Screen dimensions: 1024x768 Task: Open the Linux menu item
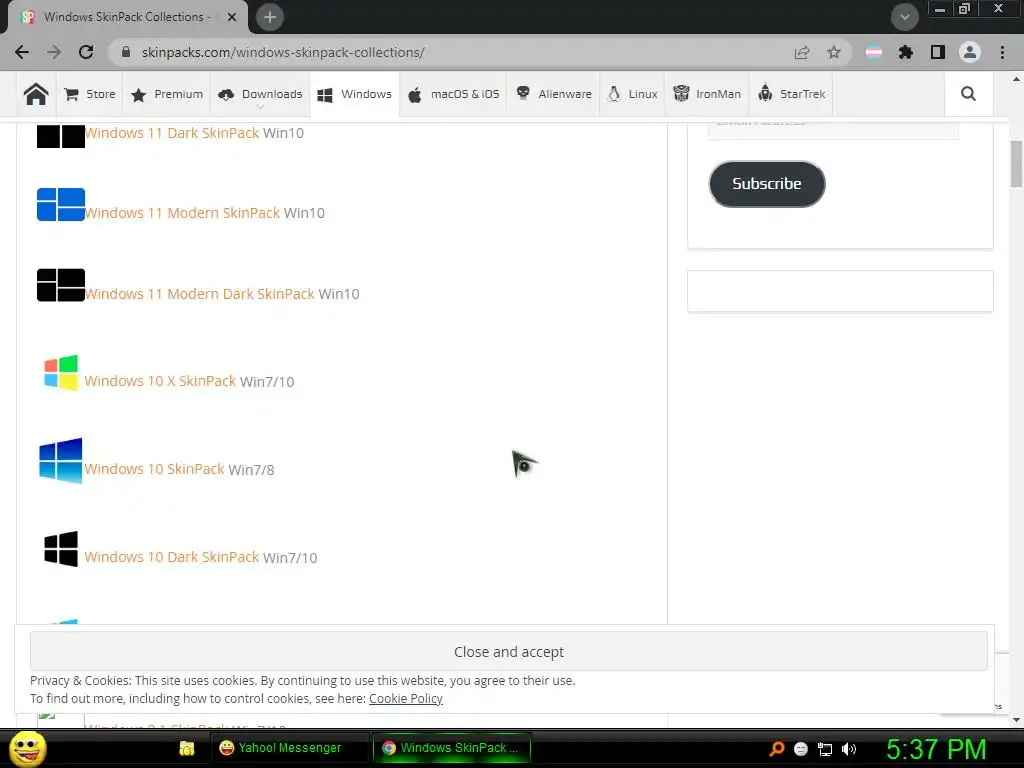click(x=633, y=94)
